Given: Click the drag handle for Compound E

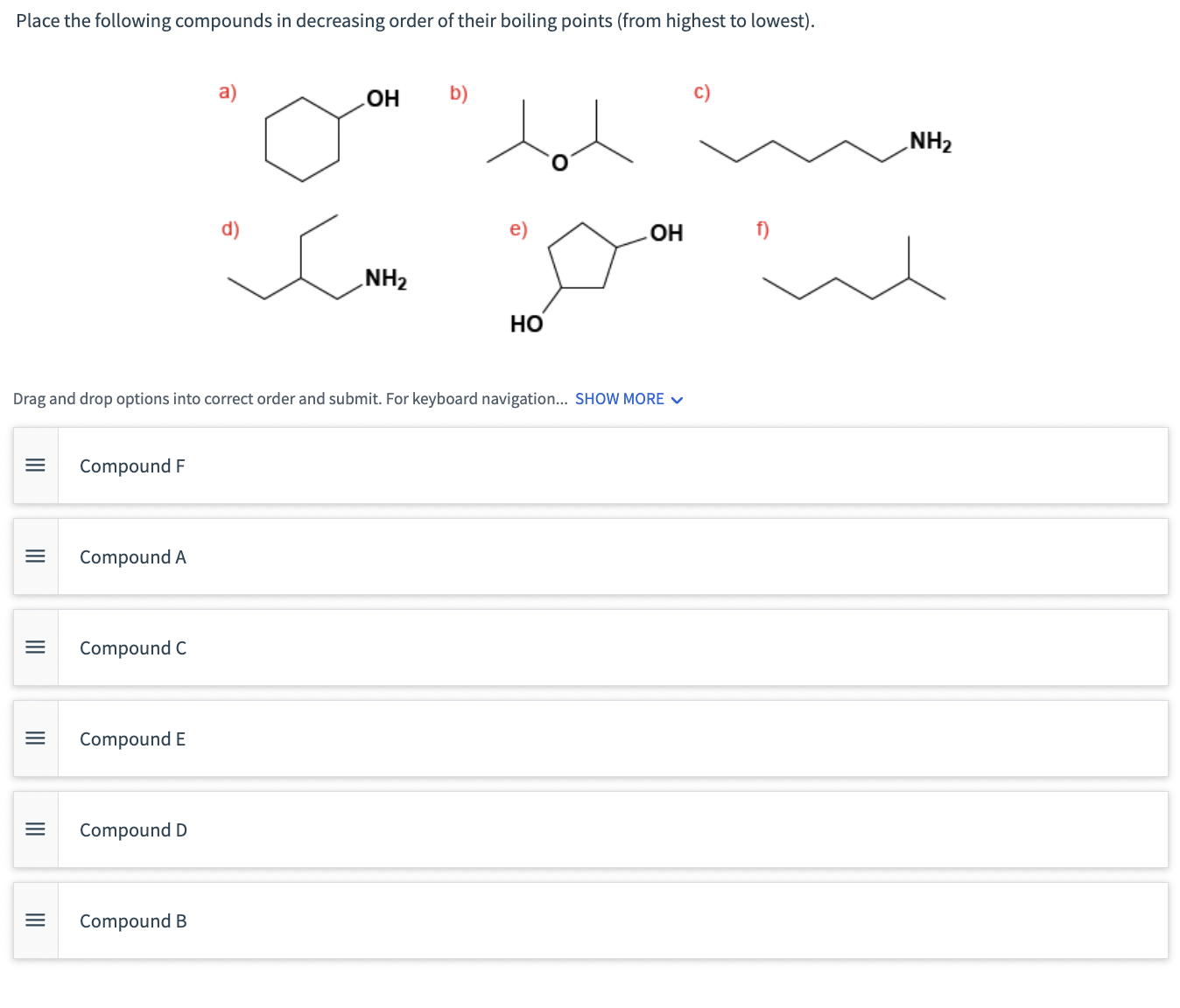Looking at the screenshot, I should 35,738.
